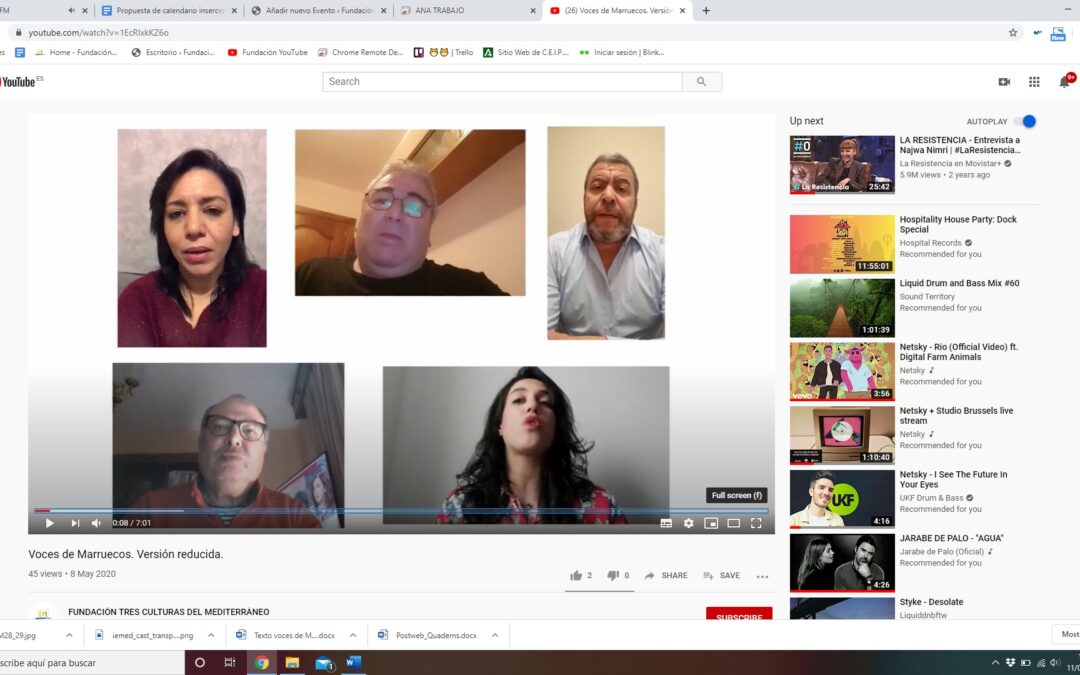
Task: Close the Voces de Marruecos tab
Action: point(683,10)
